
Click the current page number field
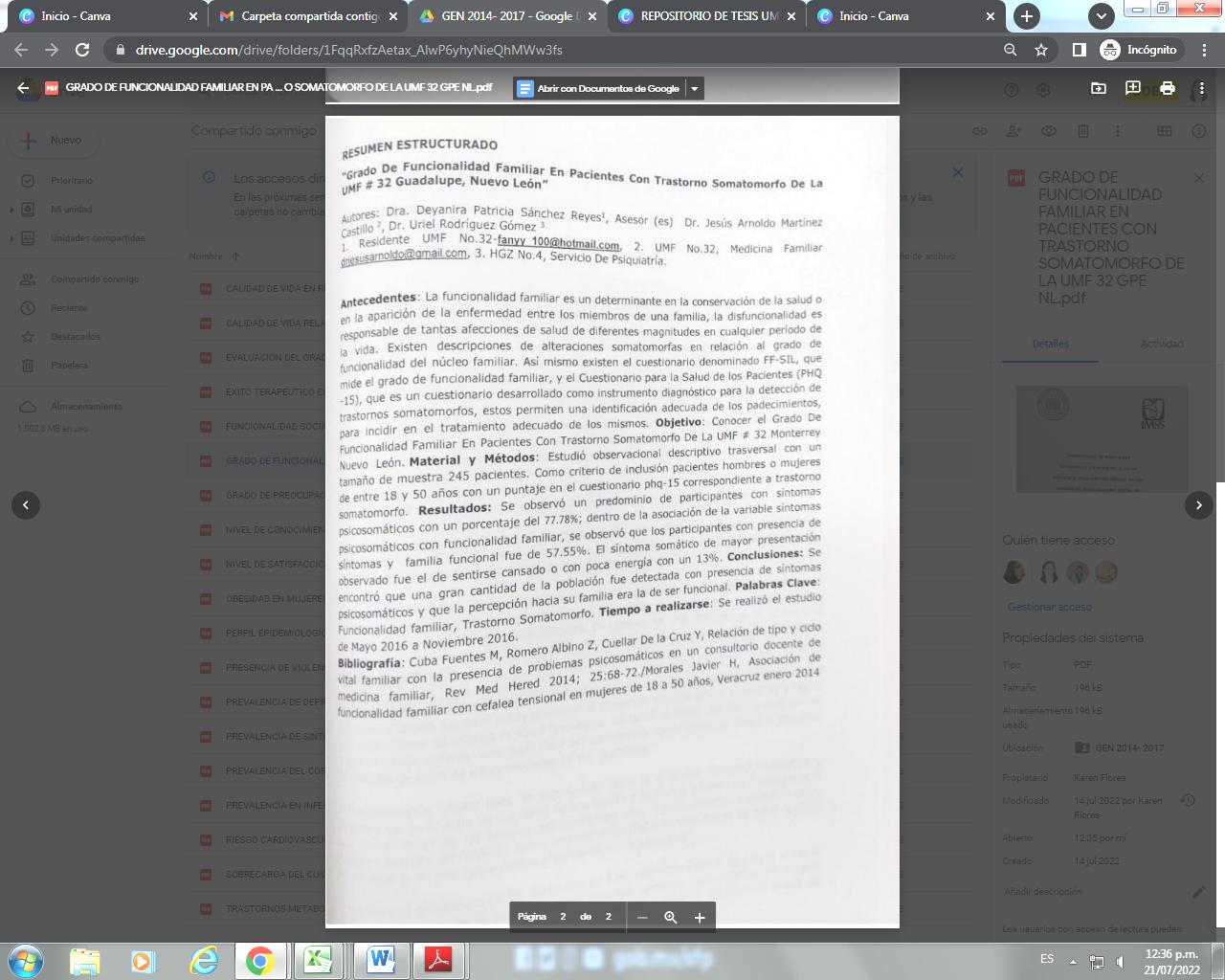tap(563, 917)
